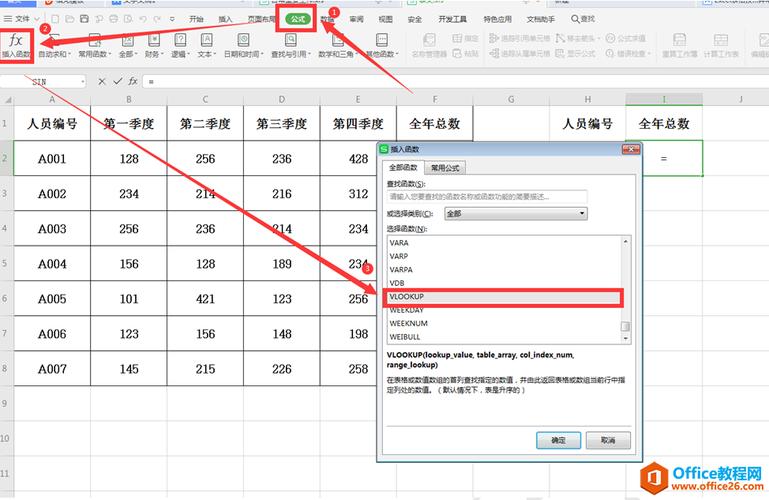The width and height of the screenshot is (769, 500).
Task: Select VARP in the function list
Action: 504,256
